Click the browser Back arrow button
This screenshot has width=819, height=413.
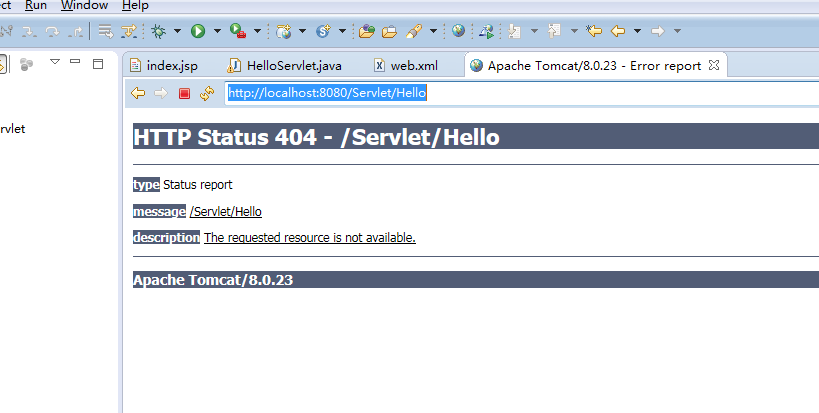[x=138, y=93]
